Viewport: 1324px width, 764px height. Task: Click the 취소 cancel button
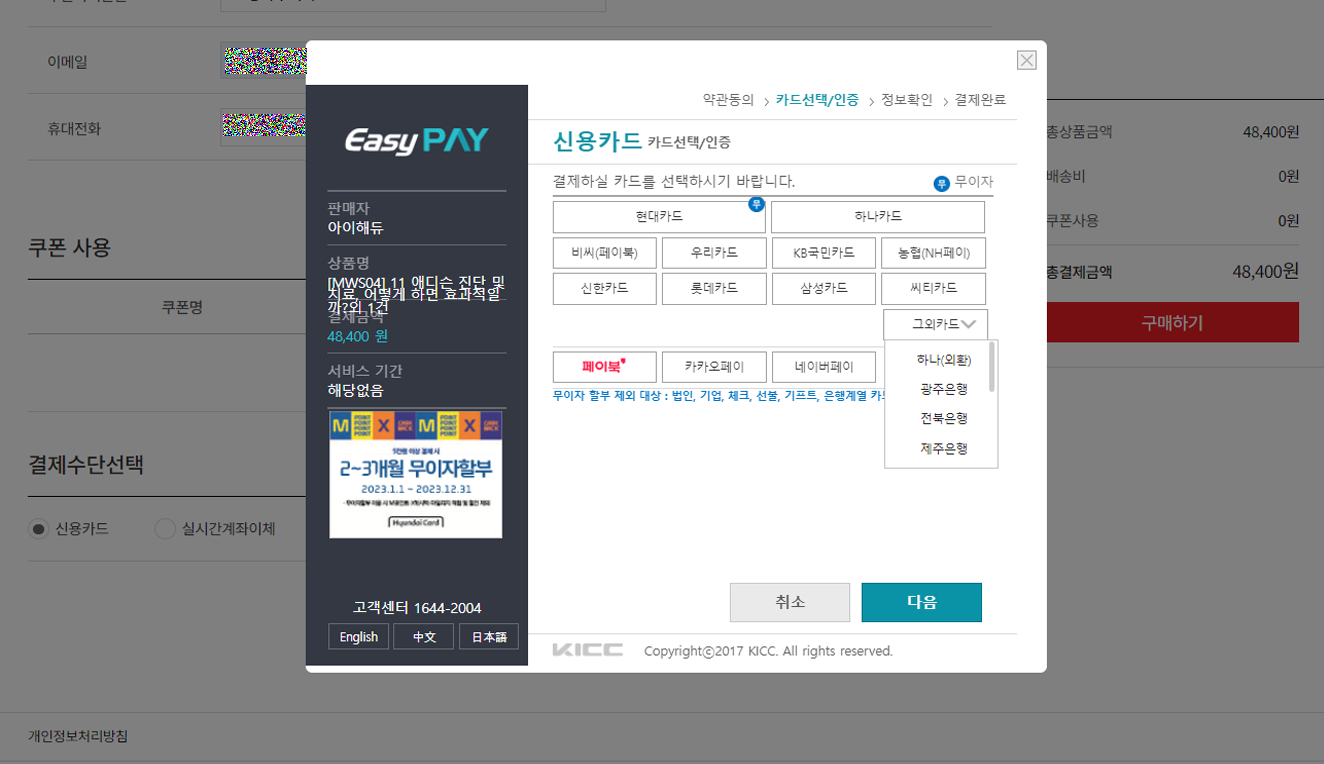790,602
